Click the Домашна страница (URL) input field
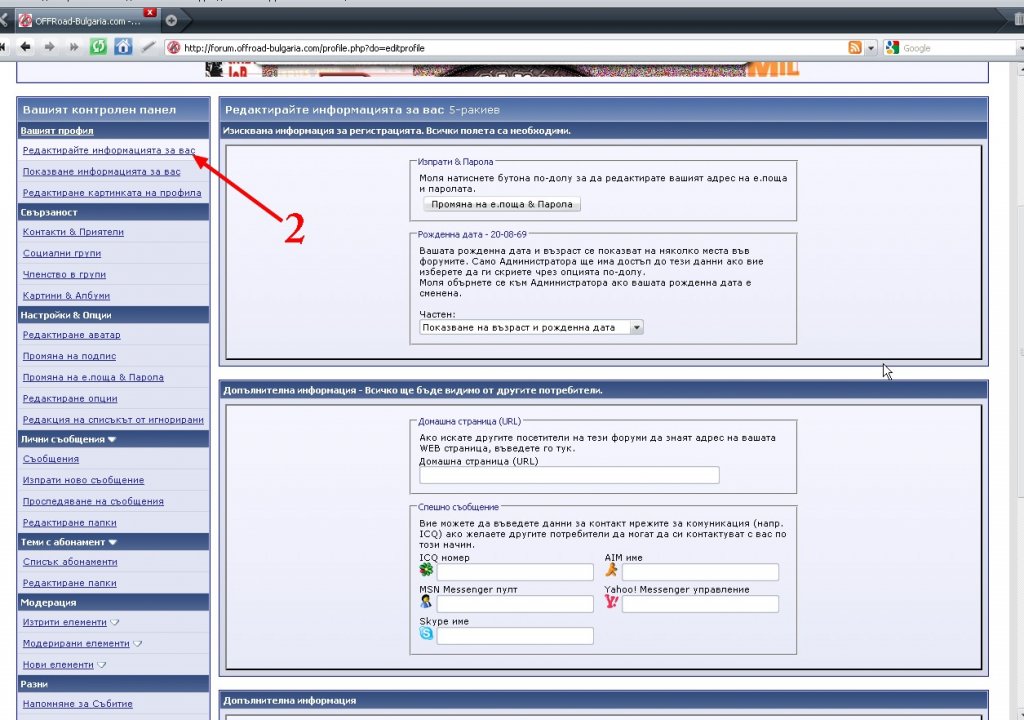Viewport: 1024px width, 720px height. pyautogui.click(x=569, y=475)
